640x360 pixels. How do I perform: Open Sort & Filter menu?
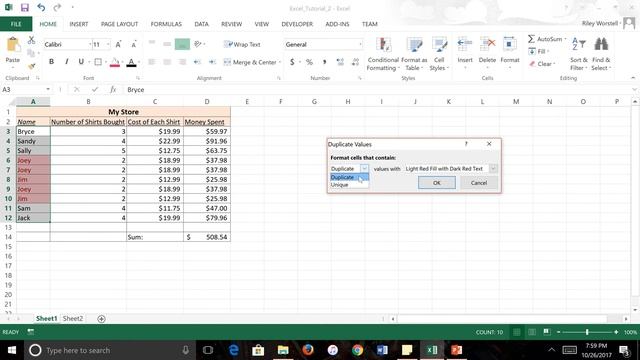click(x=579, y=54)
